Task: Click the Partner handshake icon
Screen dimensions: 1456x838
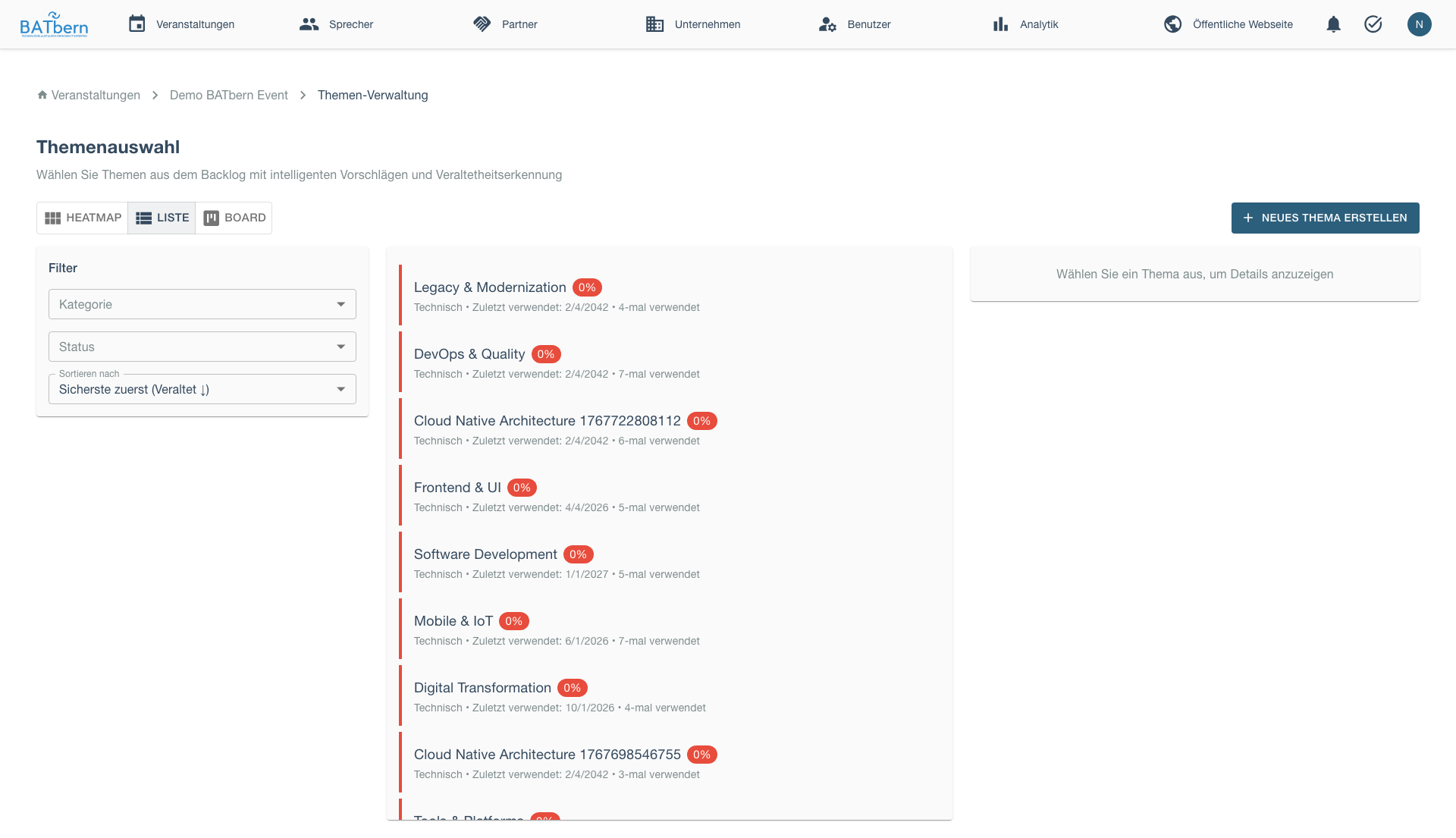Action: (482, 24)
